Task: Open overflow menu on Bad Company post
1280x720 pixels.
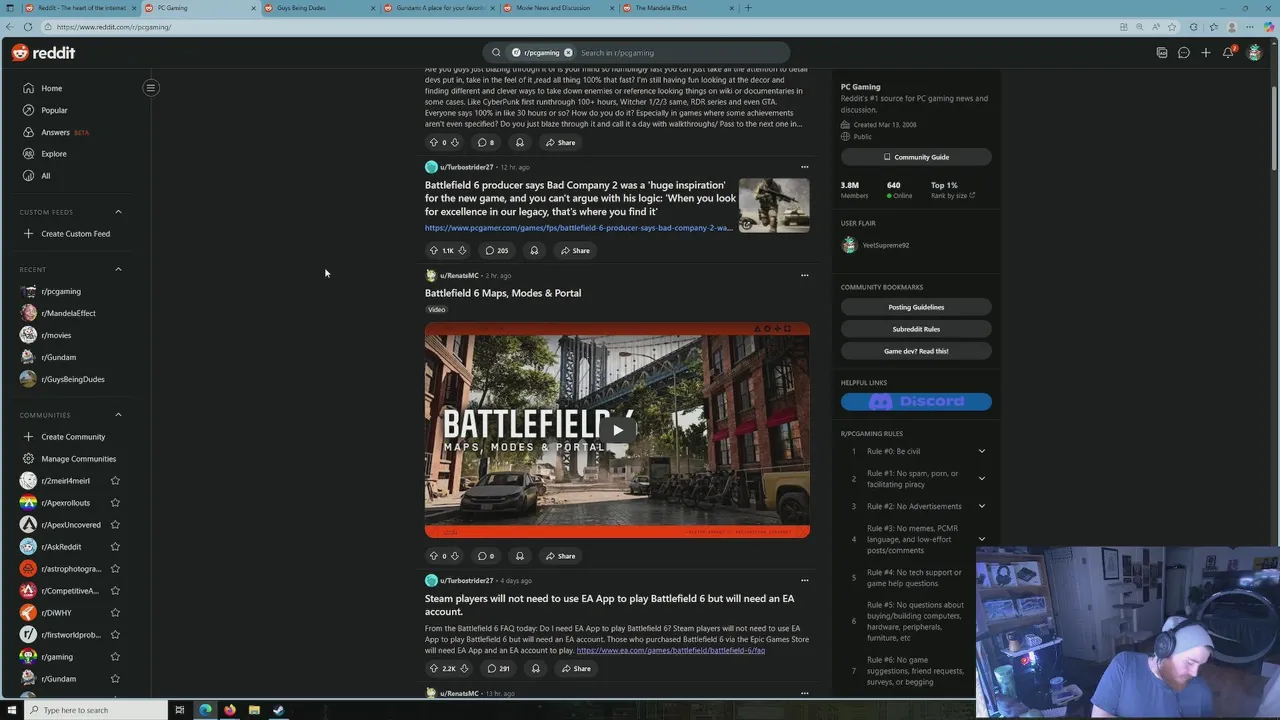Action: (x=804, y=167)
